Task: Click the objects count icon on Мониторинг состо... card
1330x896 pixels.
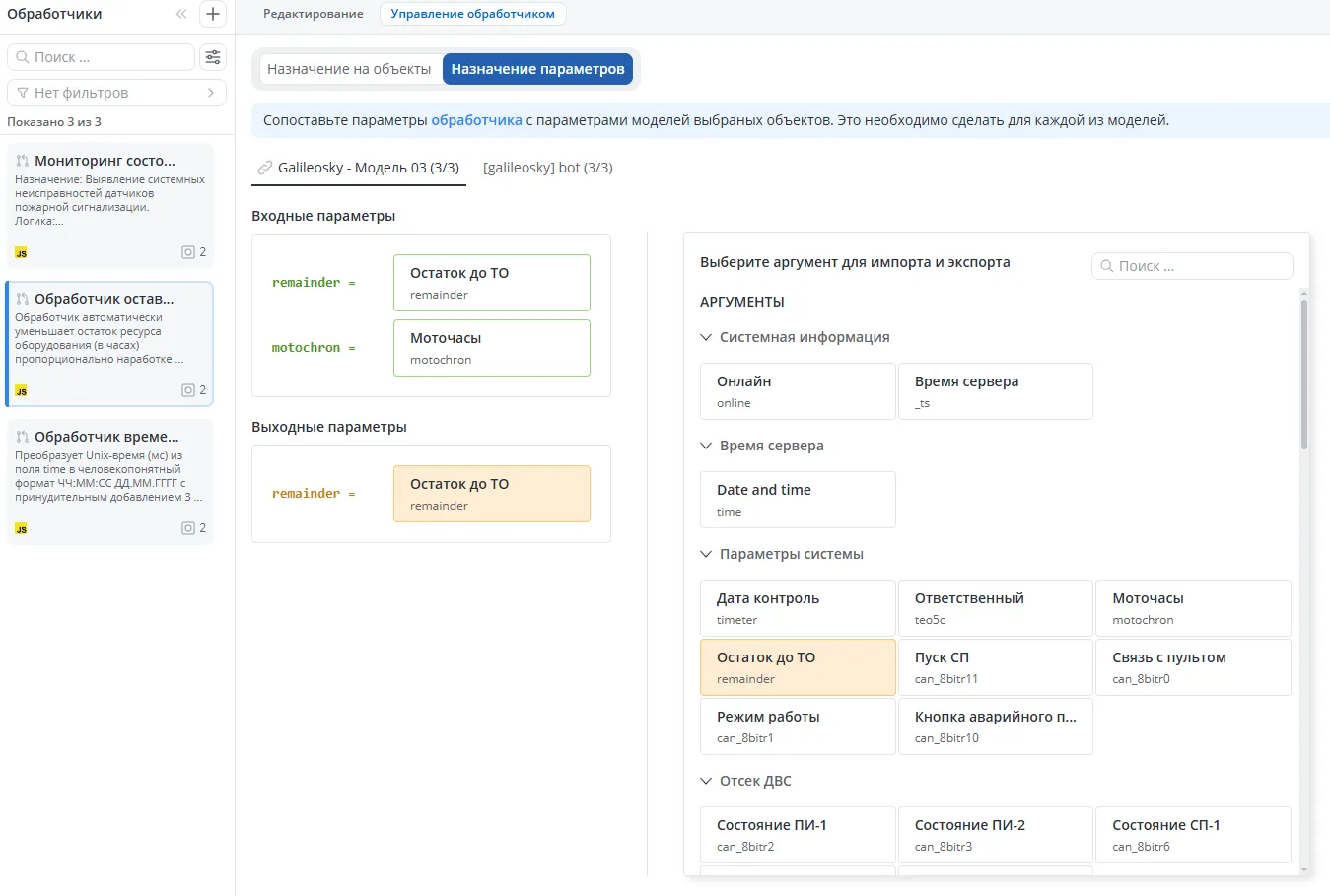Action: click(x=188, y=251)
